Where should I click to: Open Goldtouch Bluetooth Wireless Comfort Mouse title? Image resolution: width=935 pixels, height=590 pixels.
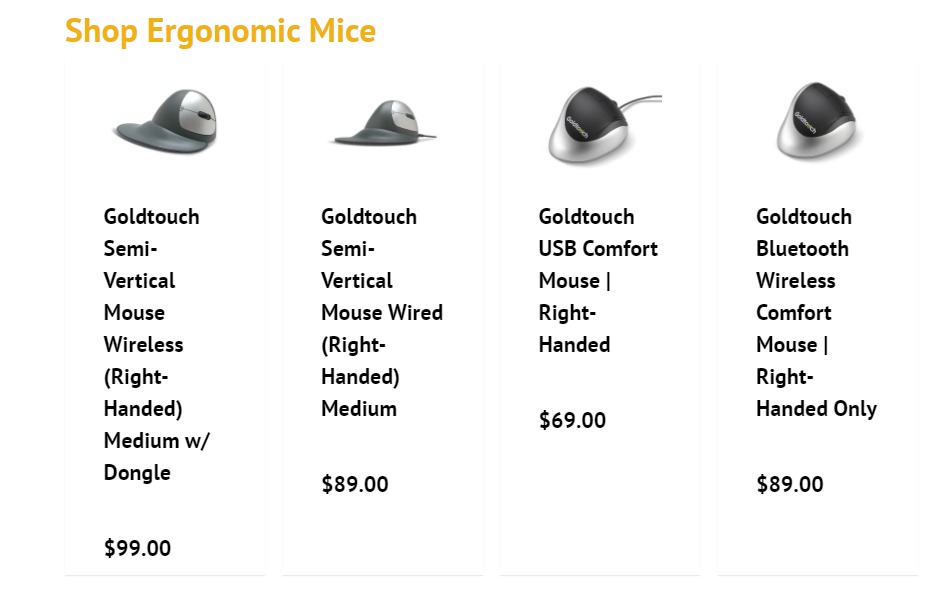click(x=816, y=313)
